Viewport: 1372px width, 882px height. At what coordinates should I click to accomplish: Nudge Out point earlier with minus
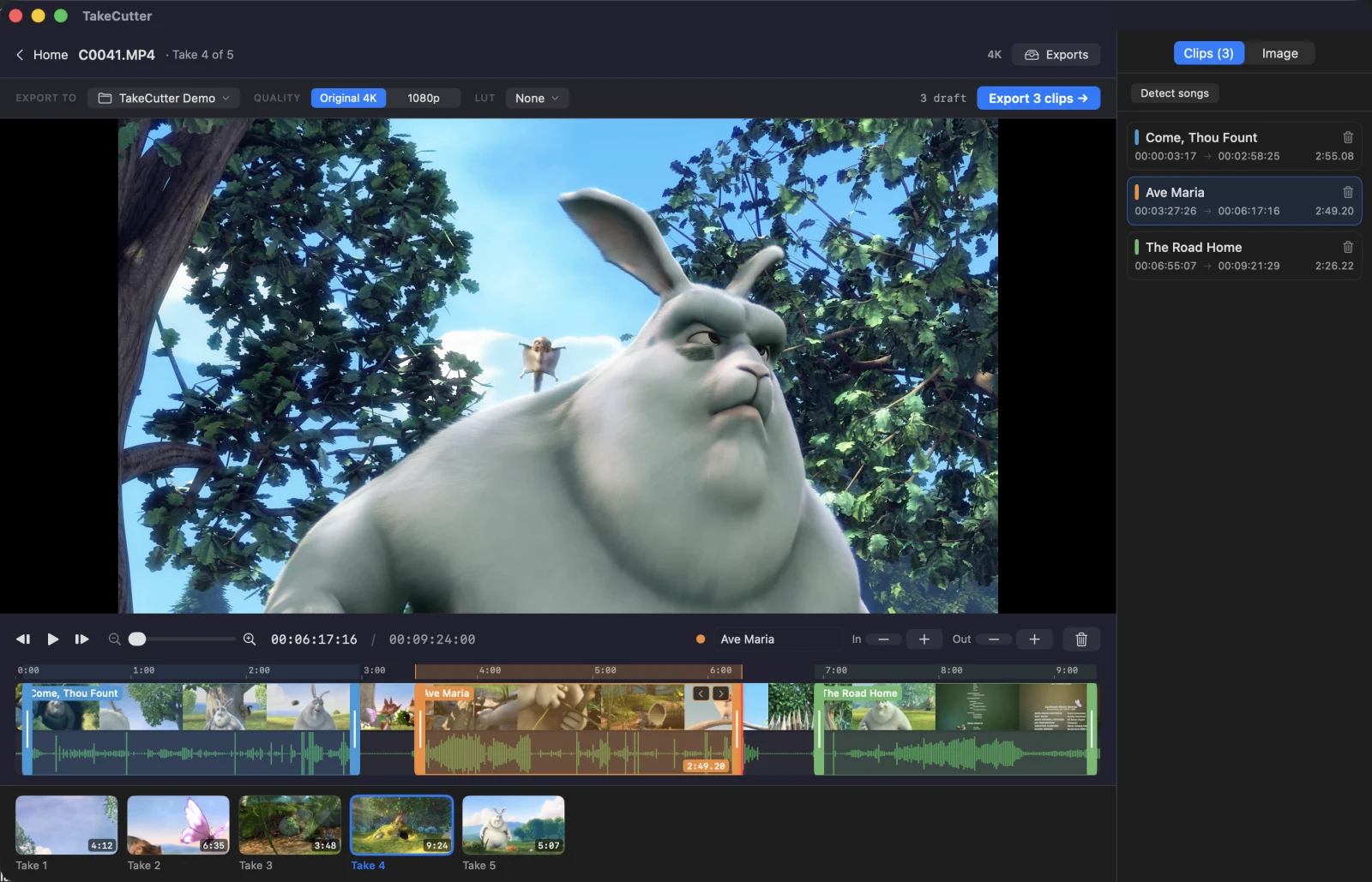coord(994,639)
